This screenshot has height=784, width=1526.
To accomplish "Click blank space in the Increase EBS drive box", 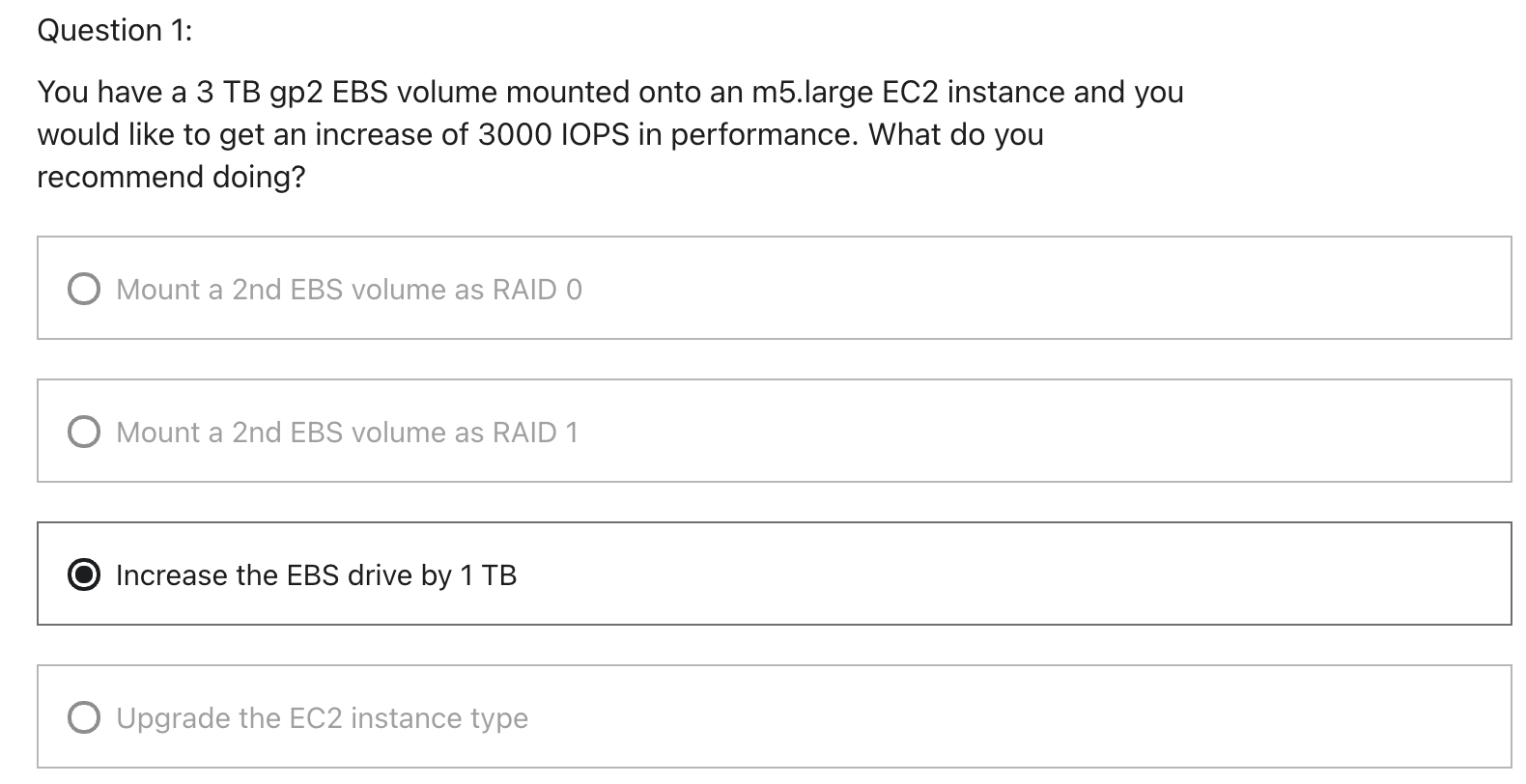I will tap(1014, 574).
